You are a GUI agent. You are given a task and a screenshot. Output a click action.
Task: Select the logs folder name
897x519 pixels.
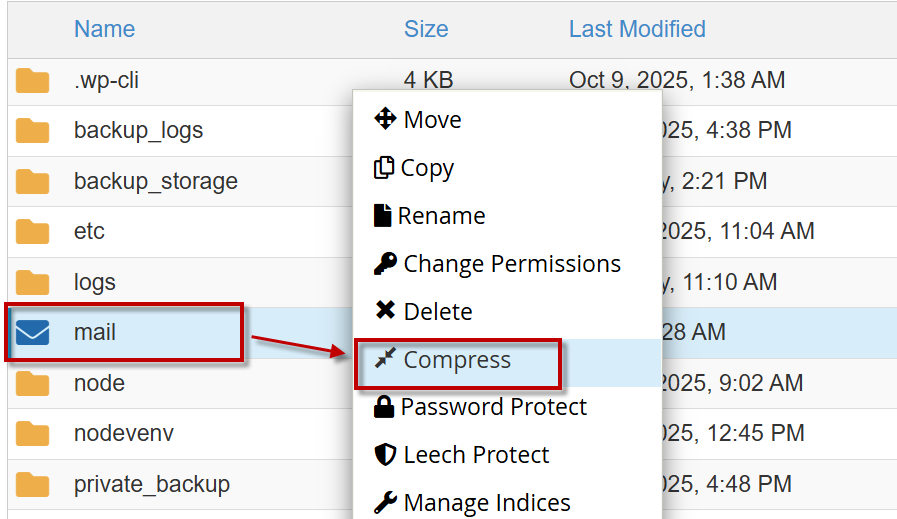(95, 283)
